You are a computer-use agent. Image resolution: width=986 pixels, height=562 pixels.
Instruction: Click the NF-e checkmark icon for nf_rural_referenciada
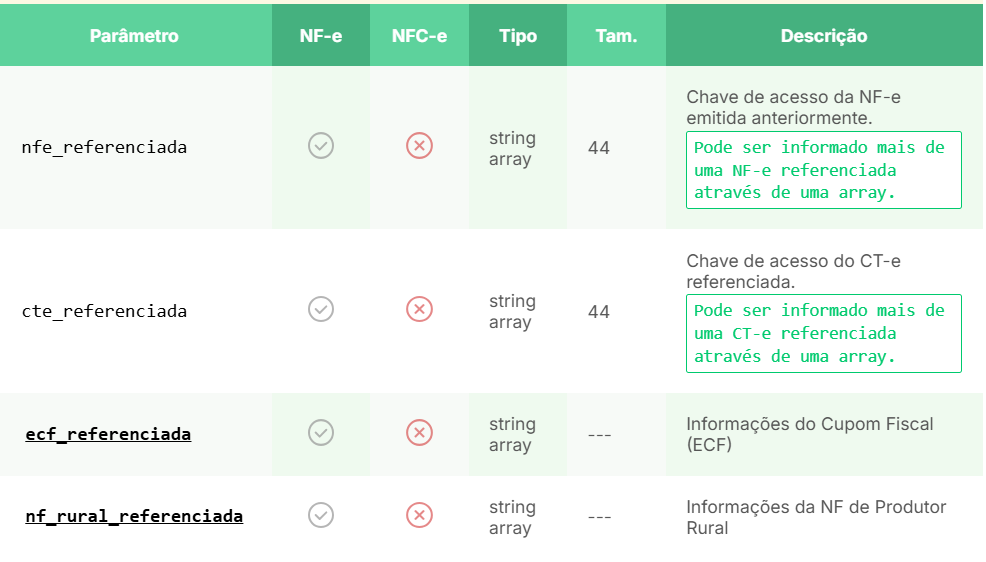point(321,515)
